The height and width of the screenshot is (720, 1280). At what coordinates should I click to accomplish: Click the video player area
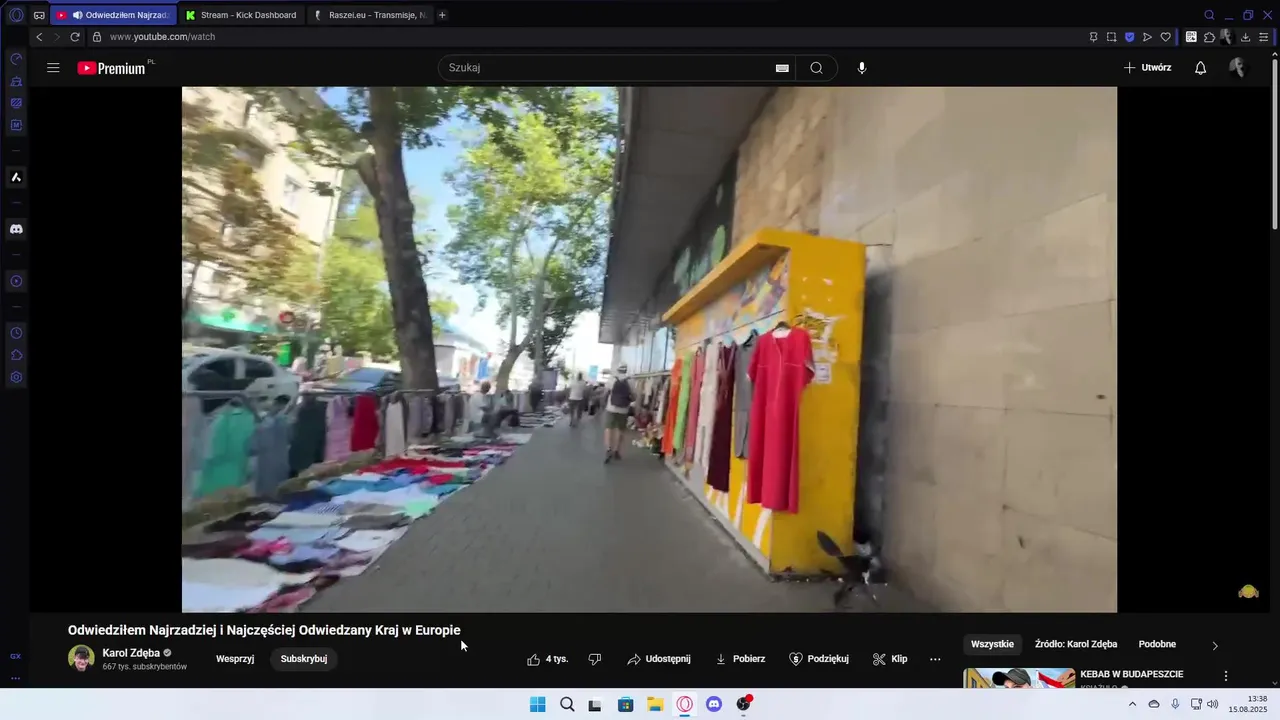649,349
